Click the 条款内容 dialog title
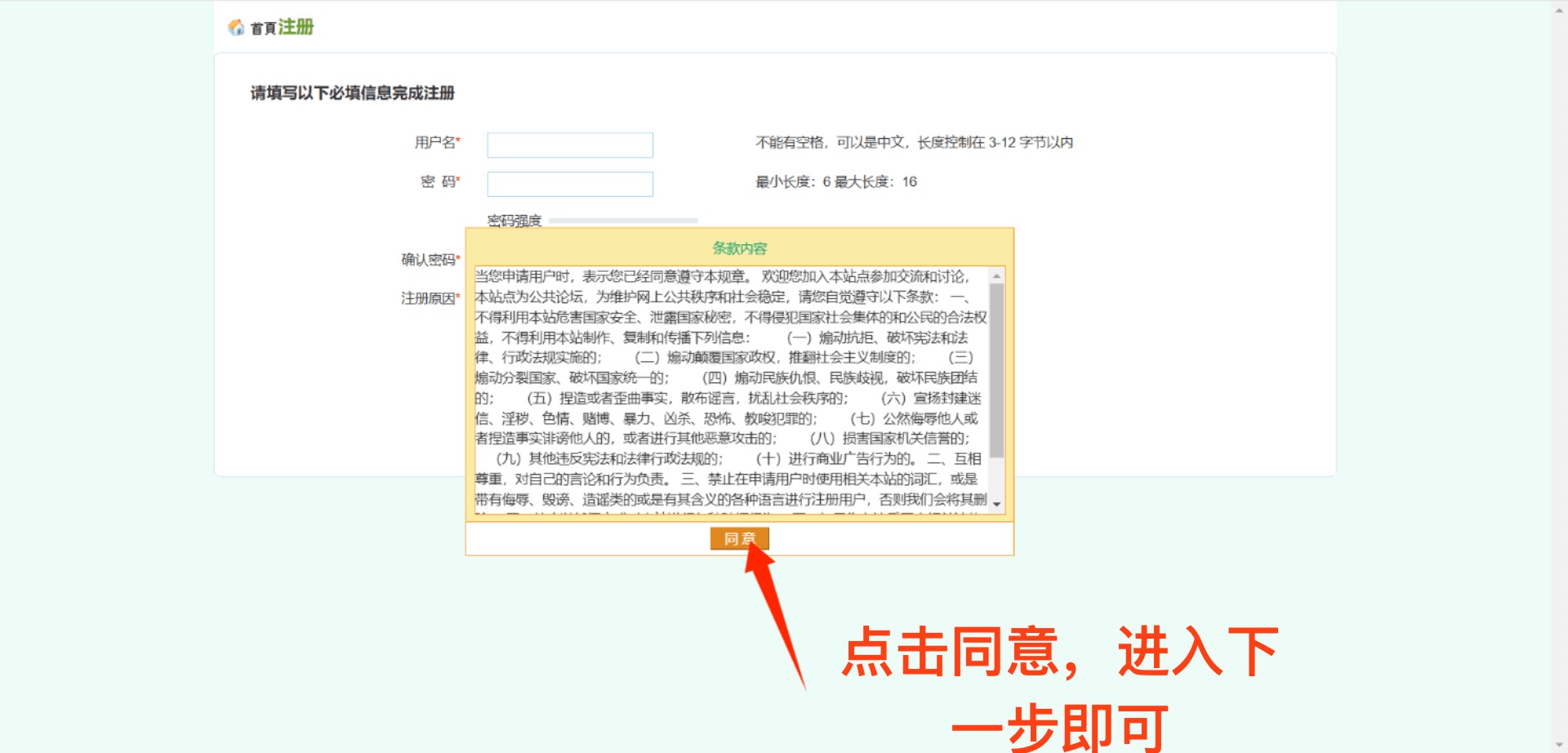 point(739,248)
